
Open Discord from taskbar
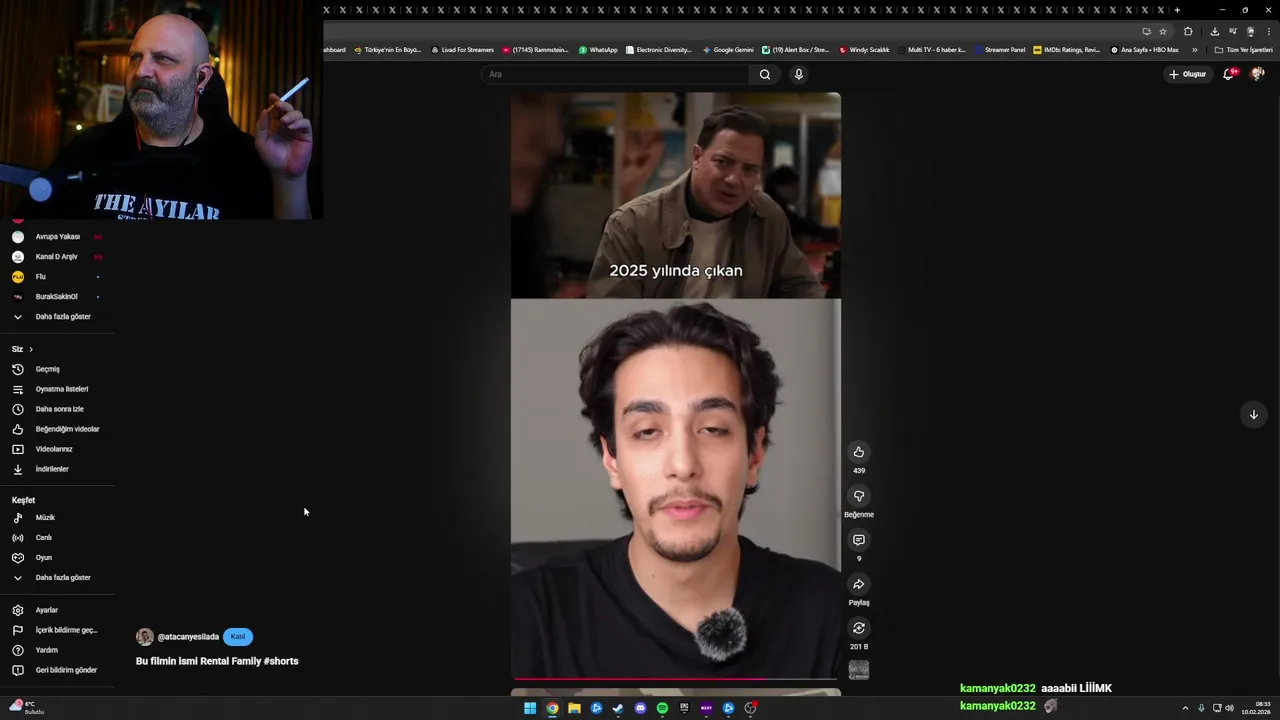coord(640,708)
